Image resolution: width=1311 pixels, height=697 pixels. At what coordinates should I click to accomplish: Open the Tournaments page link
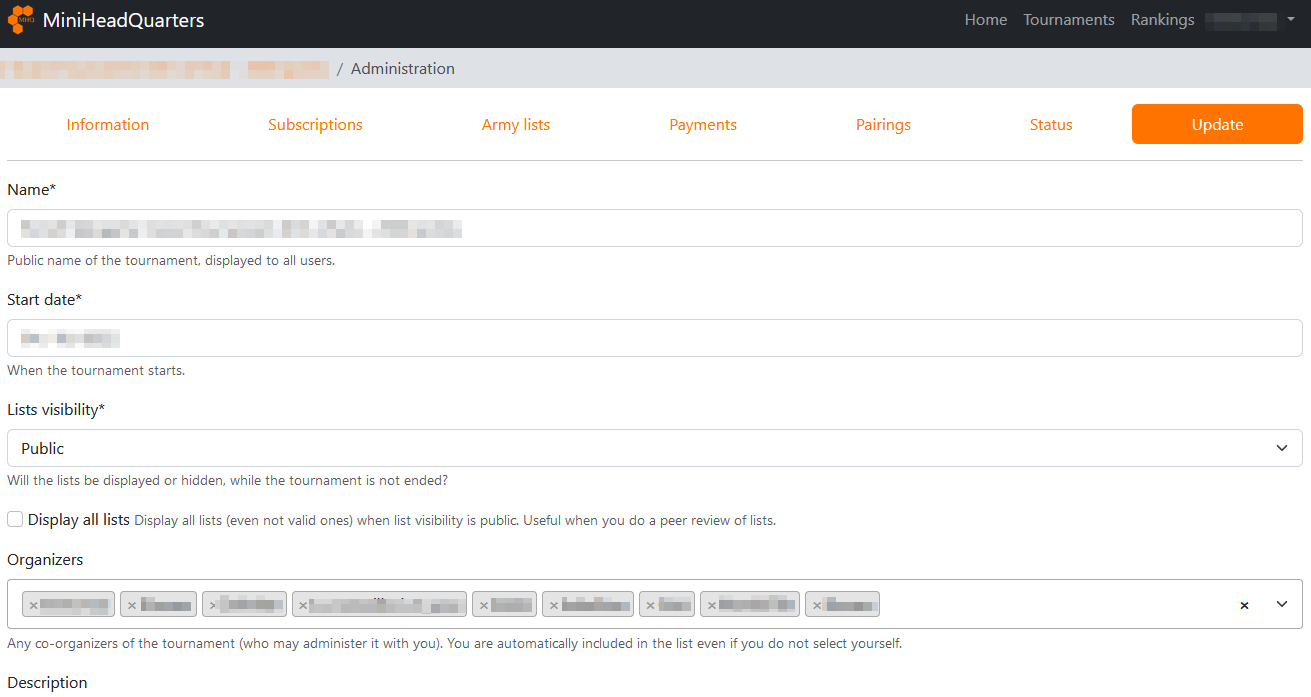point(1068,20)
